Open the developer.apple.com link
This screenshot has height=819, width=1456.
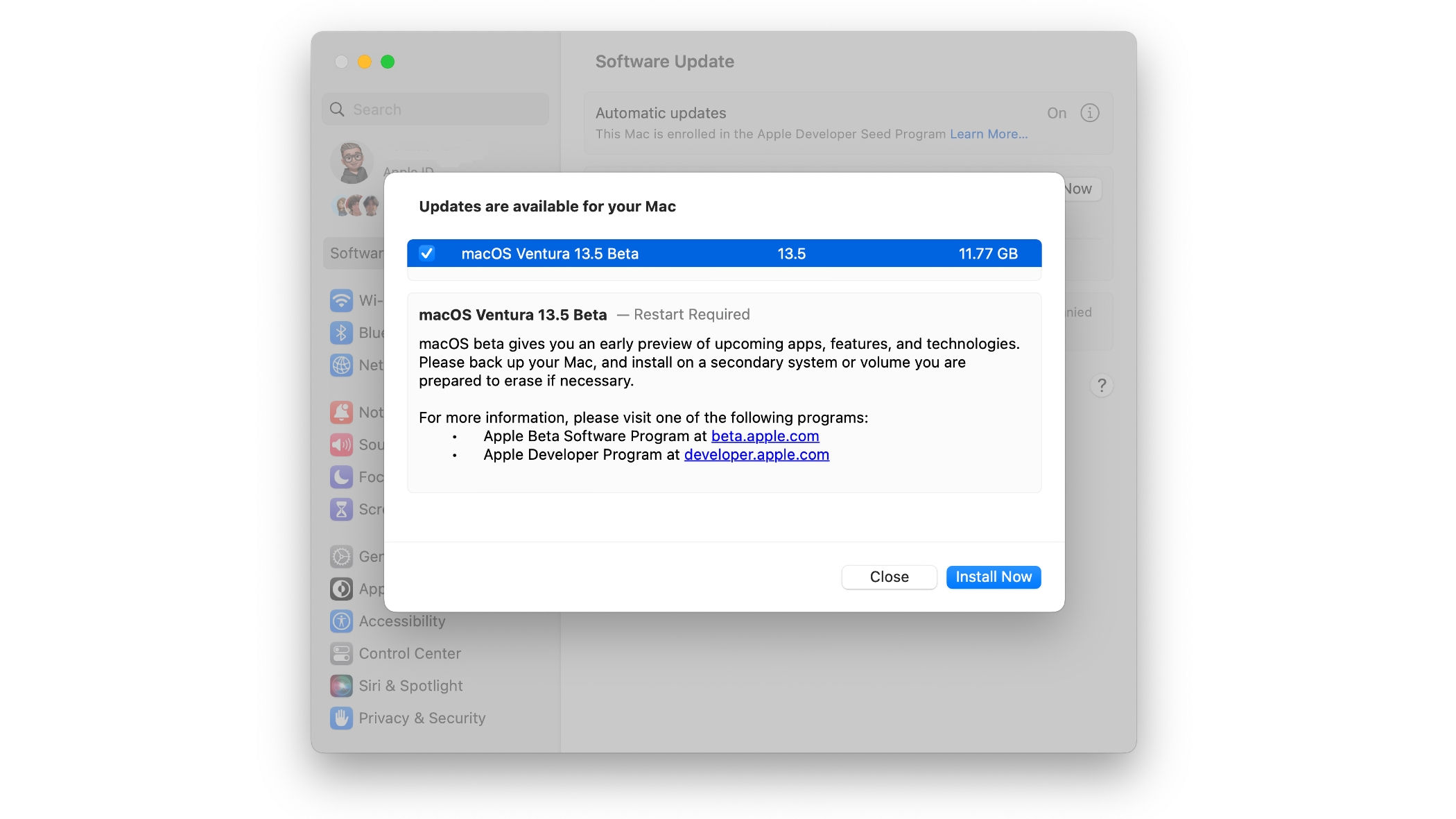point(756,454)
